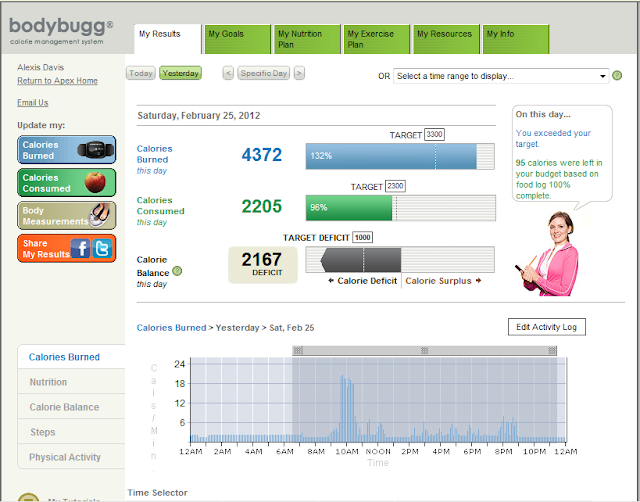
Task: Share results on Twitter icon
Action: coord(102,249)
